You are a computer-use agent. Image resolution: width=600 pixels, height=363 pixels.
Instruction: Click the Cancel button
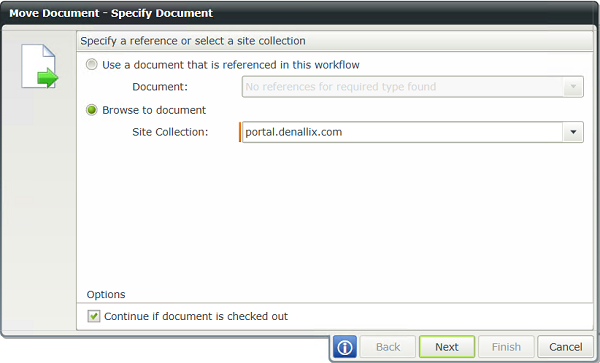[x=566, y=347]
